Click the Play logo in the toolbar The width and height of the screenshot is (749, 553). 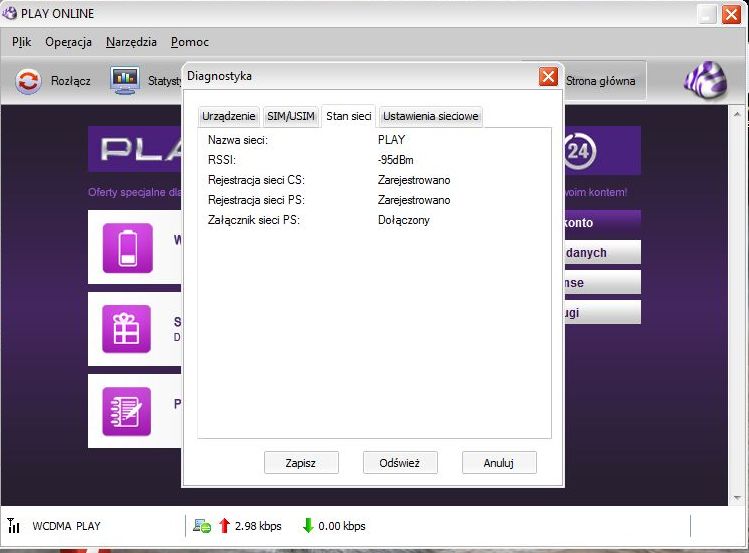pyautogui.click(x=705, y=81)
